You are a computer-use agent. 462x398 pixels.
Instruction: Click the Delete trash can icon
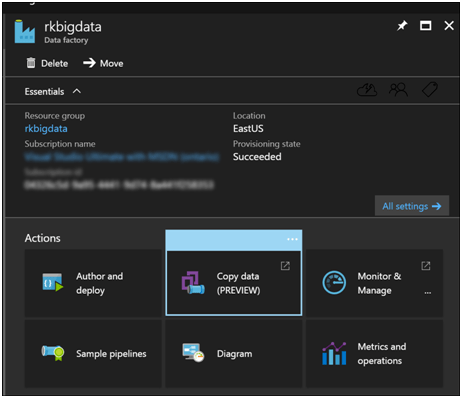(x=31, y=63)
